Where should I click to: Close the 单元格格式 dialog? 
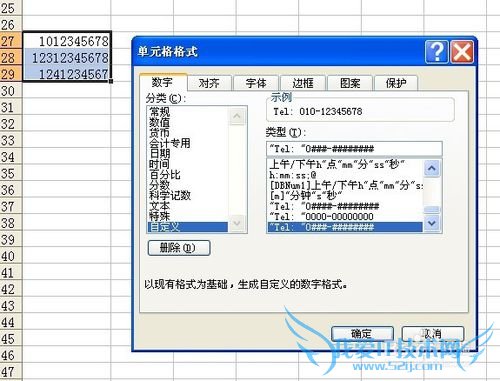pyautogui.click(x=462, y=52)
